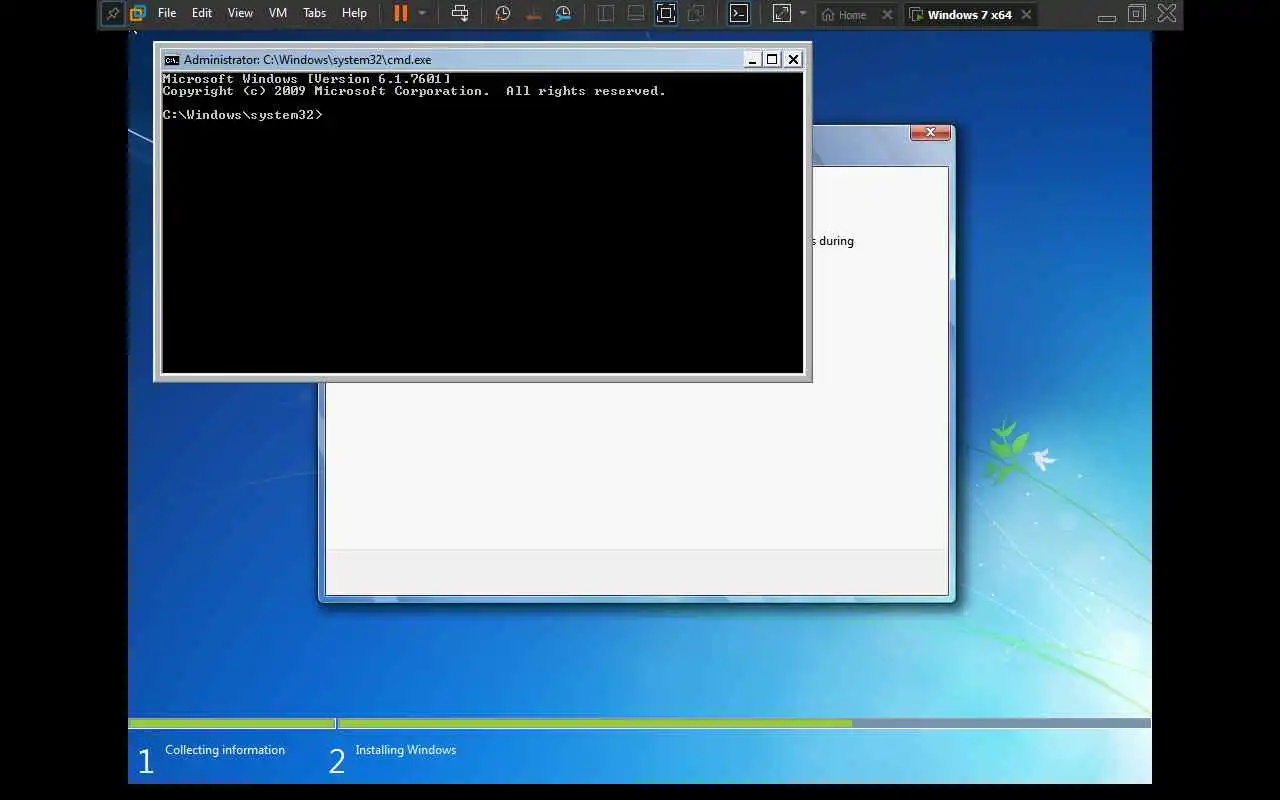The height and width of the screenshot is (800, 1280).
Task: Open the File menu
Action: point(167,14)
